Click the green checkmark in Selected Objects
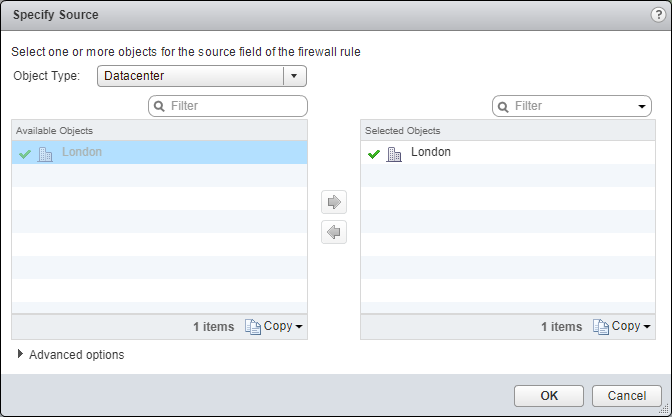 coord(374,153)
